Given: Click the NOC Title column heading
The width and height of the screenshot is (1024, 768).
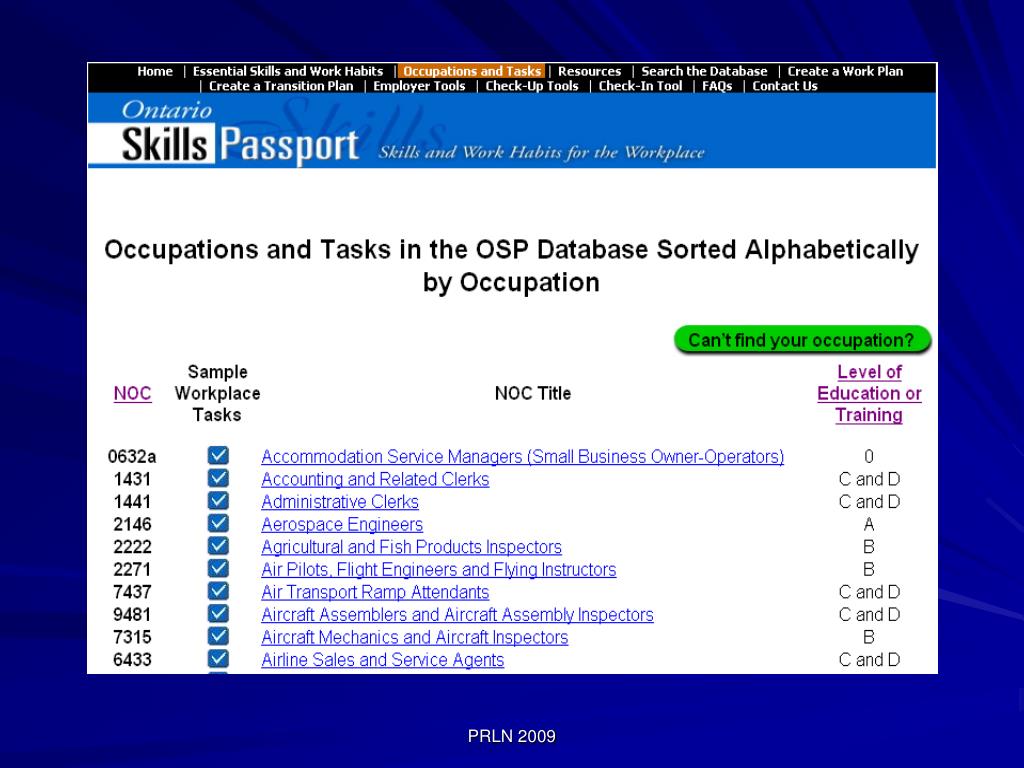Looking at the screenshot, I should [532, 393].
